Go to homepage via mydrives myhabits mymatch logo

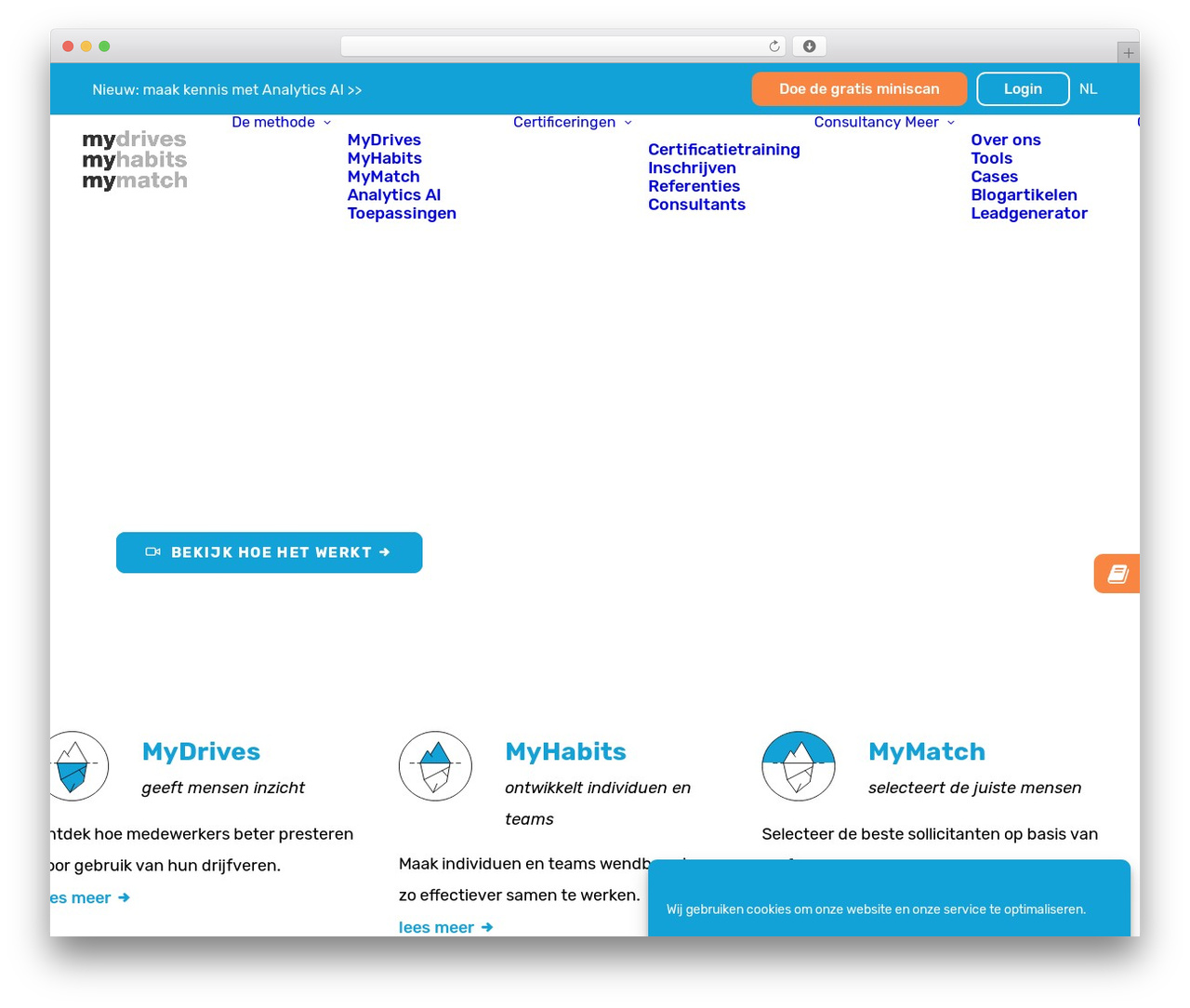(135, 160)
